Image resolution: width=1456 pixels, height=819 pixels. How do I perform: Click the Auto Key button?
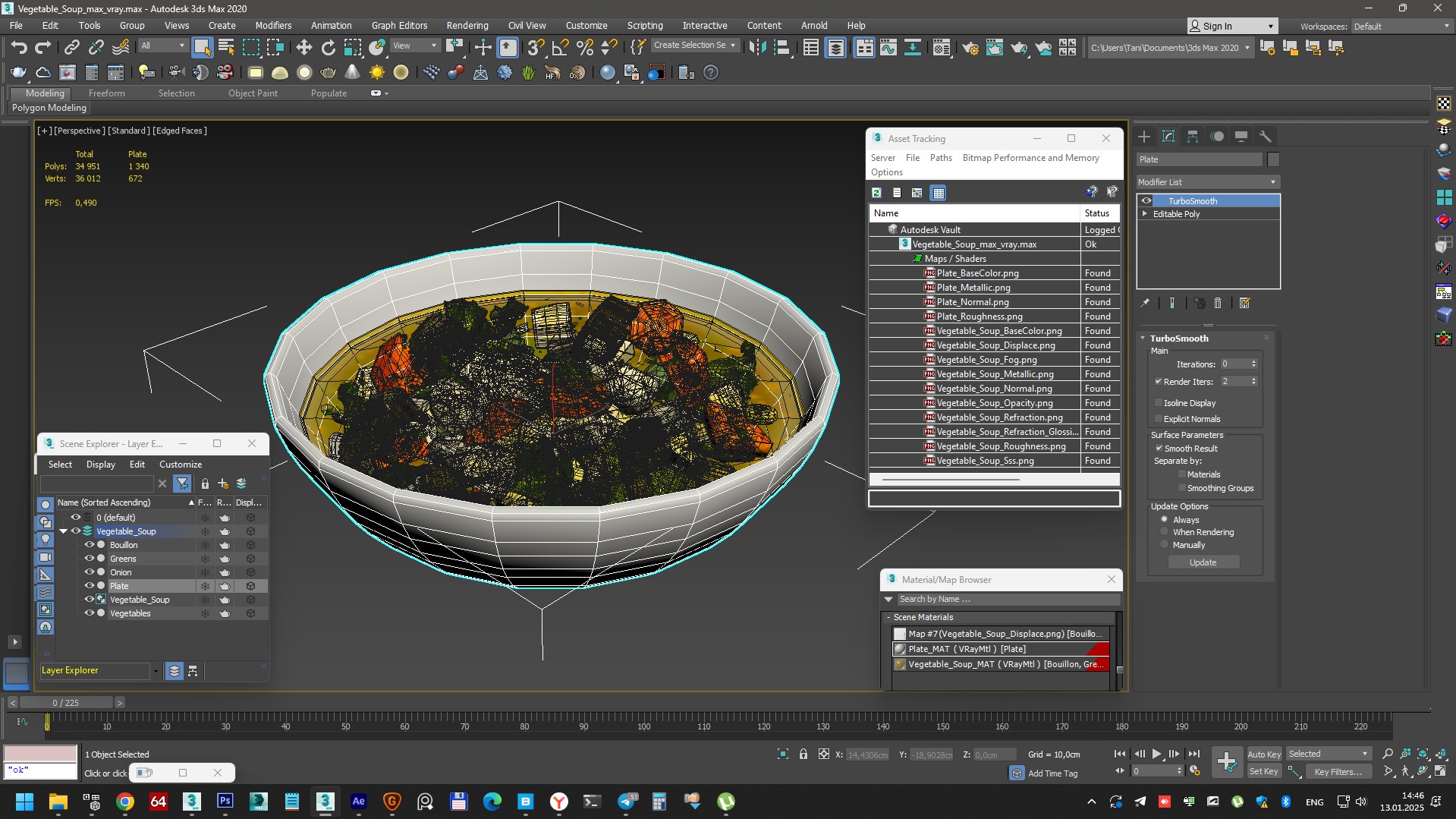click(1264, 754)
